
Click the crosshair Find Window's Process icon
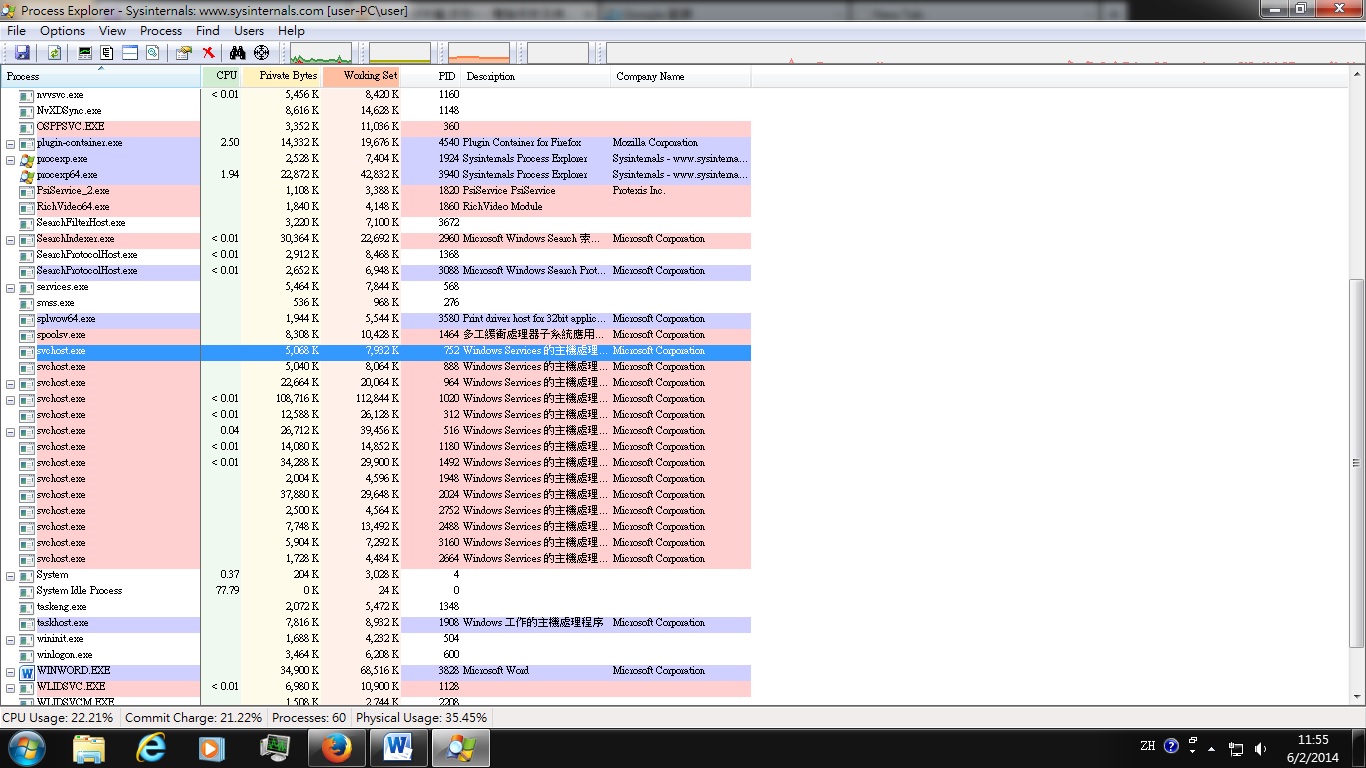[x=262, y=53]
